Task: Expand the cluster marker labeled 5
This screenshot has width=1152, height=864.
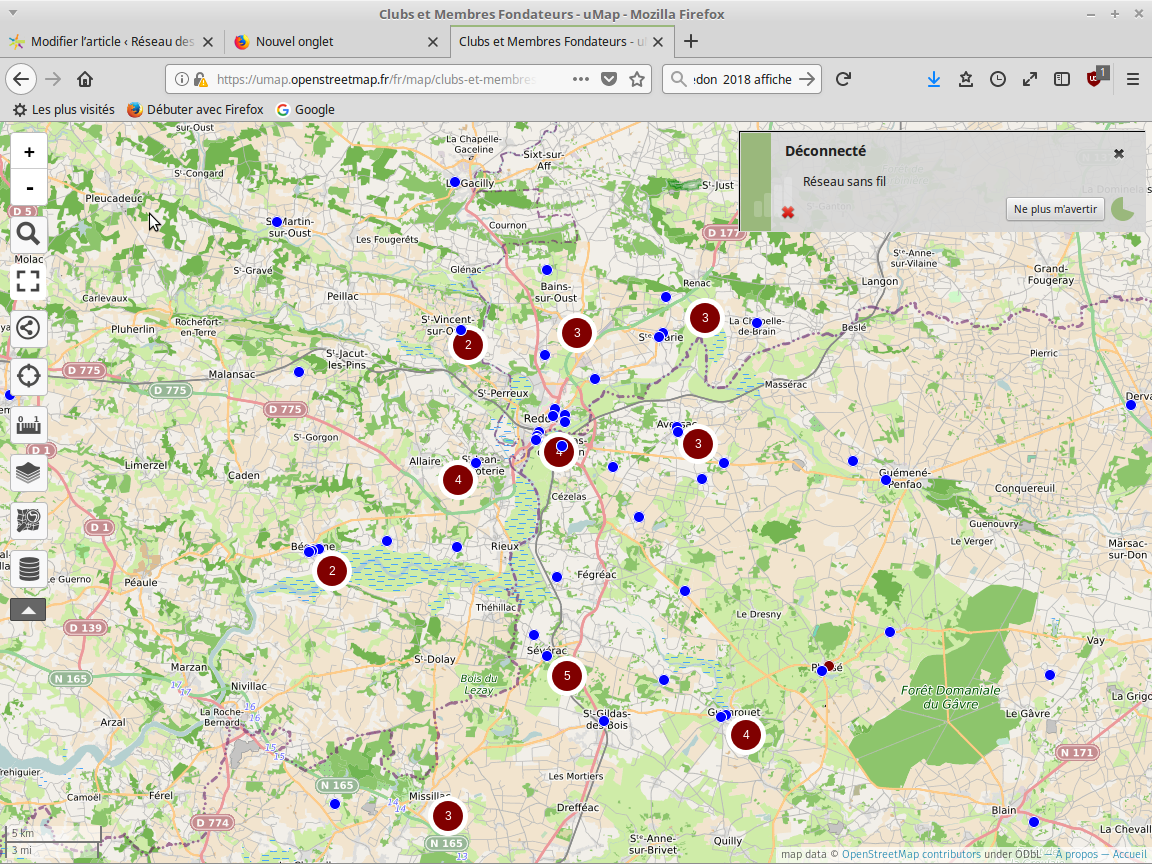Action: [x=567, y=676]
